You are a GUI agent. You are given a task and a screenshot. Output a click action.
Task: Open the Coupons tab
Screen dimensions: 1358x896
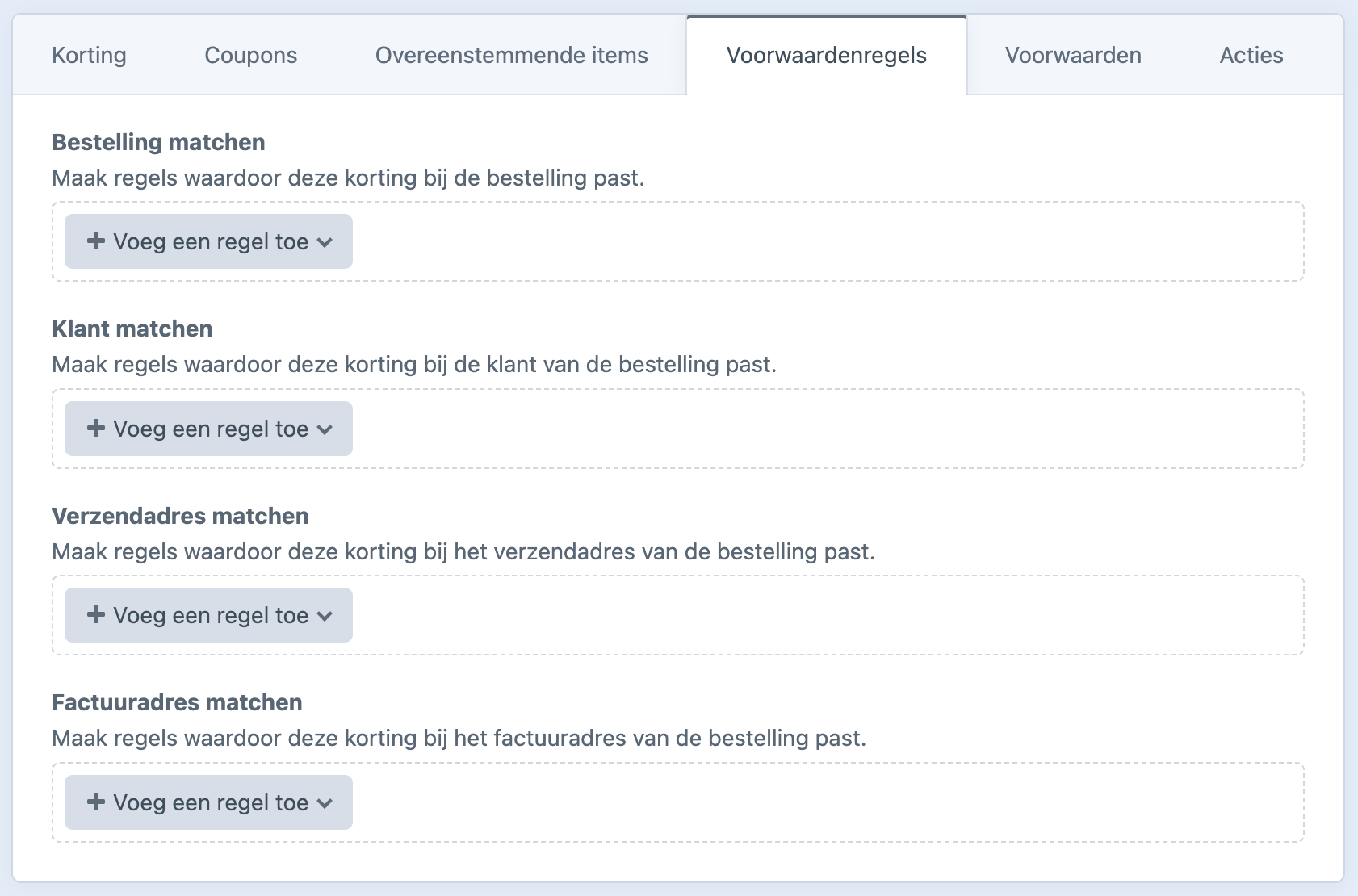tap(250, 55)
